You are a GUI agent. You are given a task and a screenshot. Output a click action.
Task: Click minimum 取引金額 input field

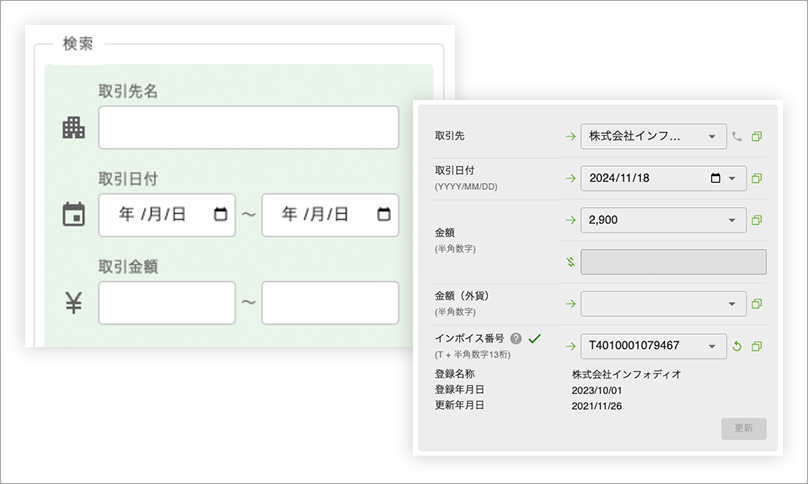tap(167, 303)
